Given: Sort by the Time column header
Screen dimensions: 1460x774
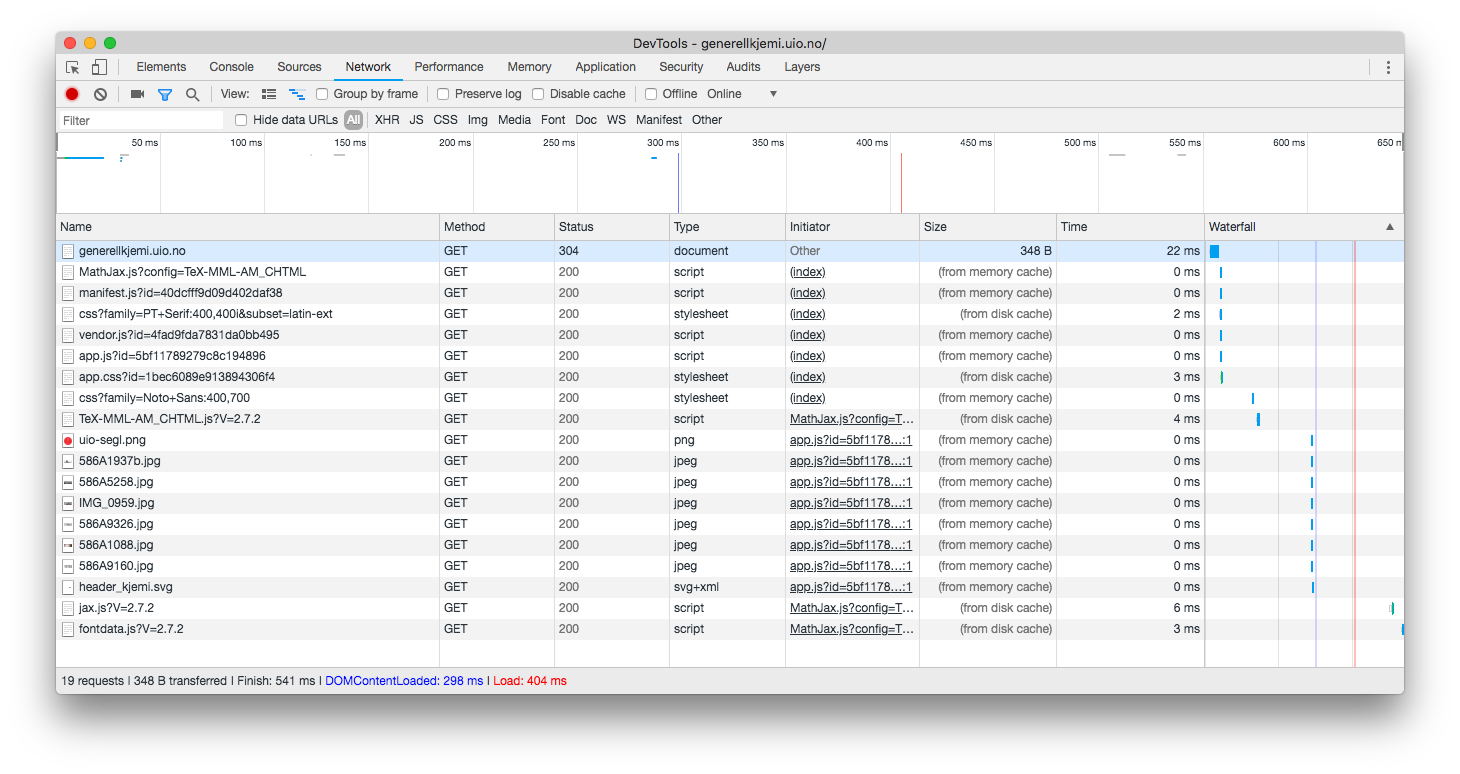Looking at the screenshot, I should [1131, 227].
